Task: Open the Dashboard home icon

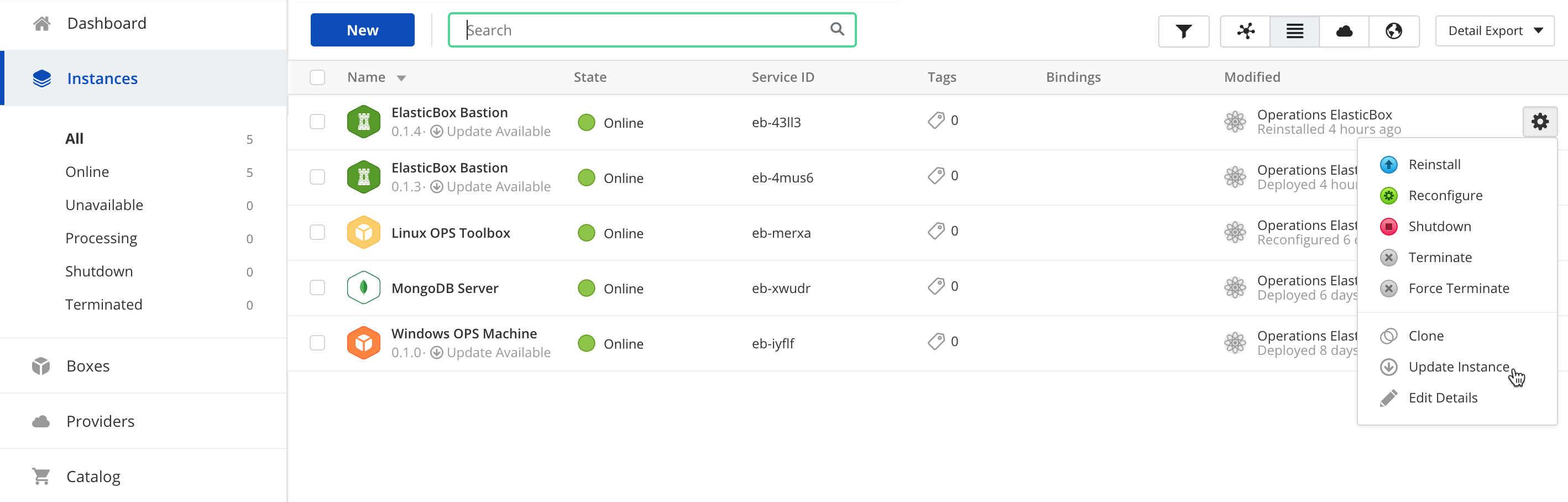Action: pos(41,24)
